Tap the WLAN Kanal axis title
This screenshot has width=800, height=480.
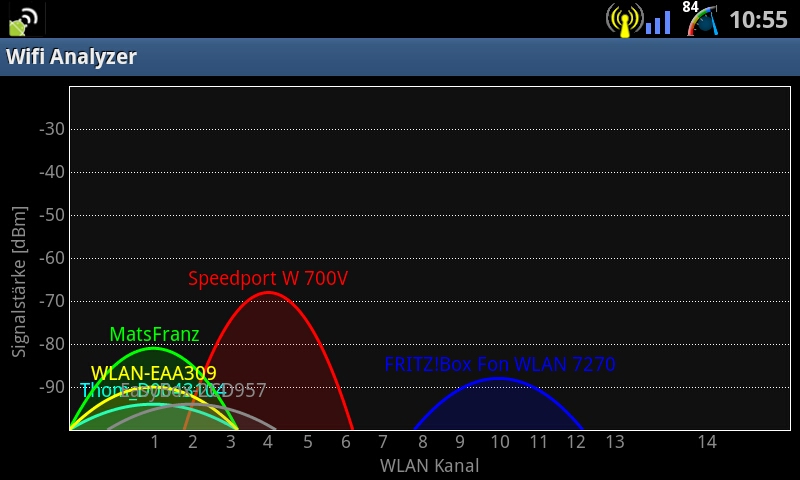pos(430,466)
